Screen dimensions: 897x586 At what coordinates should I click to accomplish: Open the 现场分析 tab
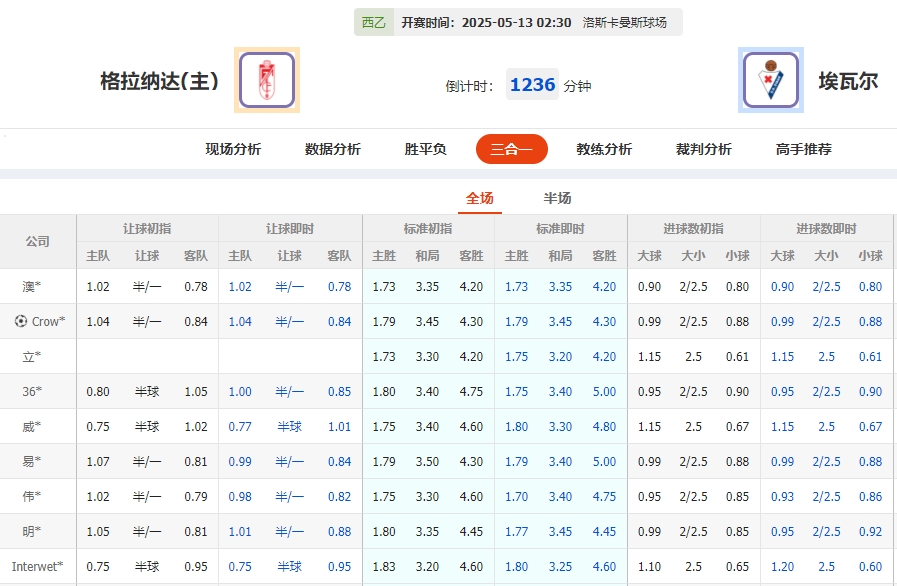click(232, 147)
